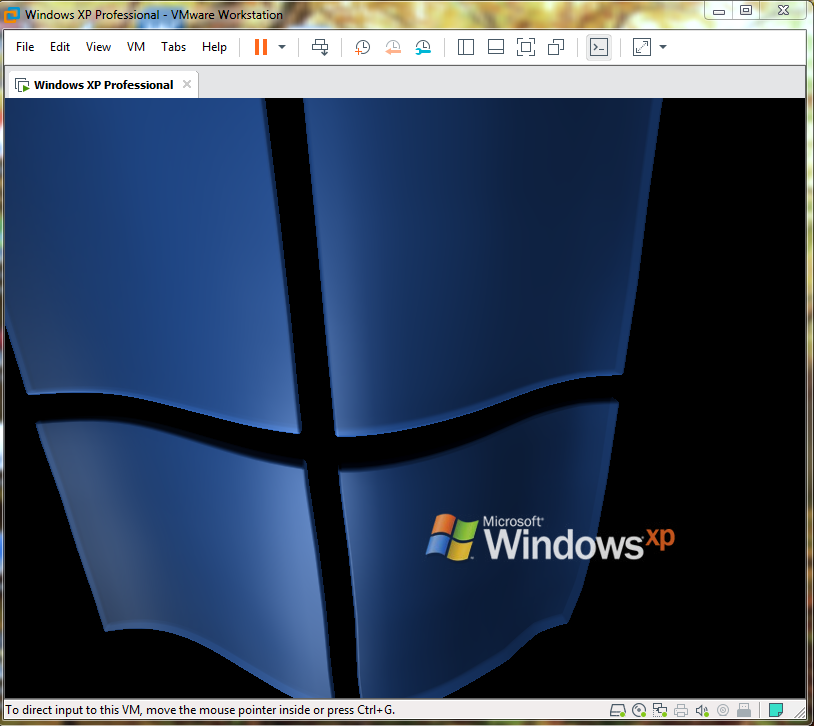Open the Help menu
The height and width of the screenshot is (726, 814).
click(214, 47)
